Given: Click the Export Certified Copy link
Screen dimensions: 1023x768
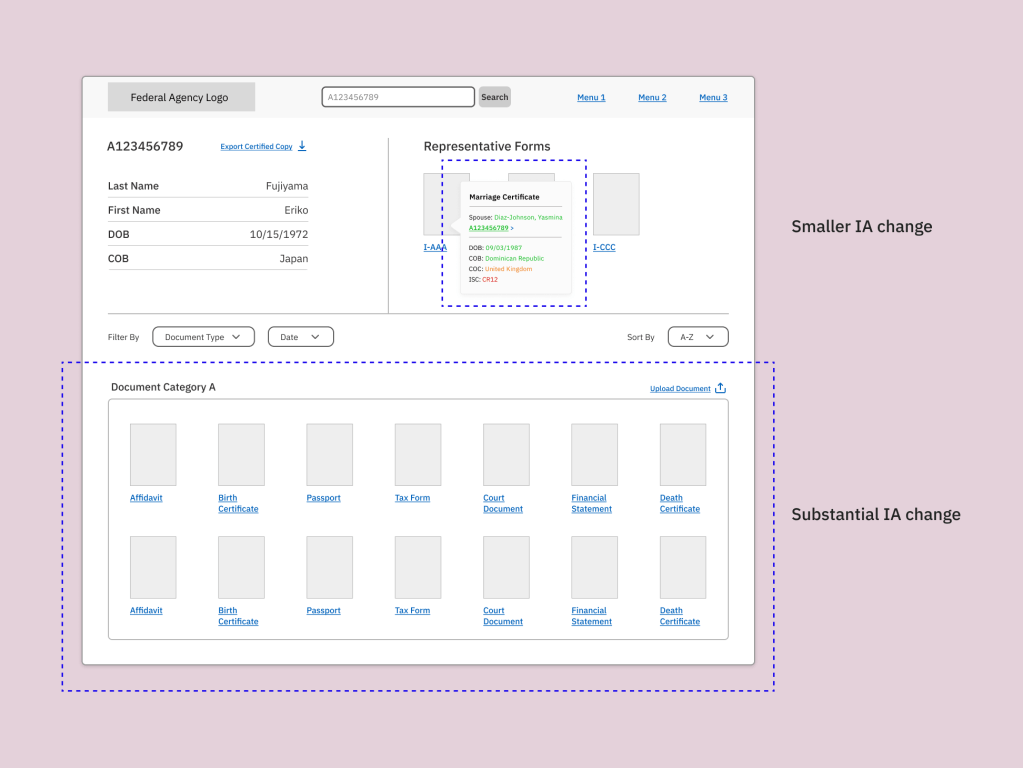Looking at the screenshot, I should click(x=256, y=147).
